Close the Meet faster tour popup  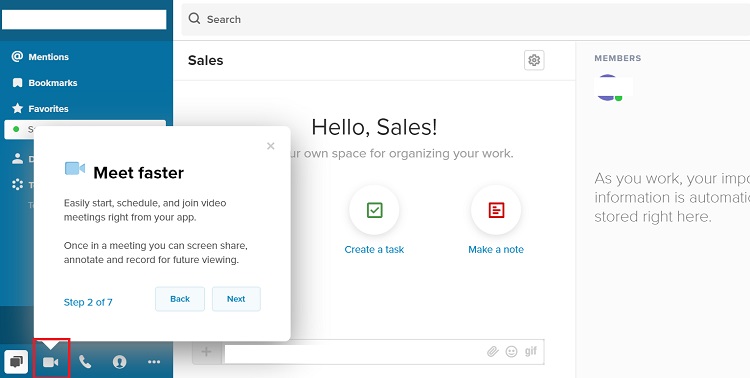(x=271, y=146)
